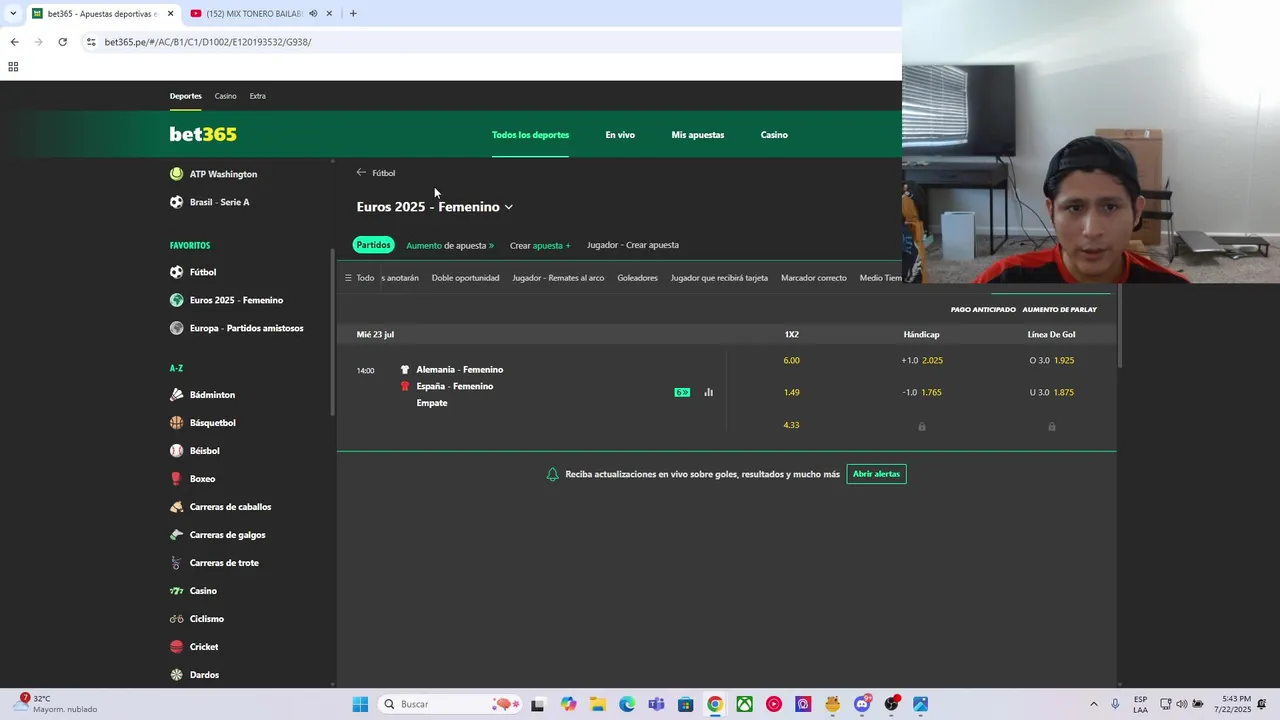Open the Extra top link
This screenshot has width=1280, height=720.
click(258, 96)
